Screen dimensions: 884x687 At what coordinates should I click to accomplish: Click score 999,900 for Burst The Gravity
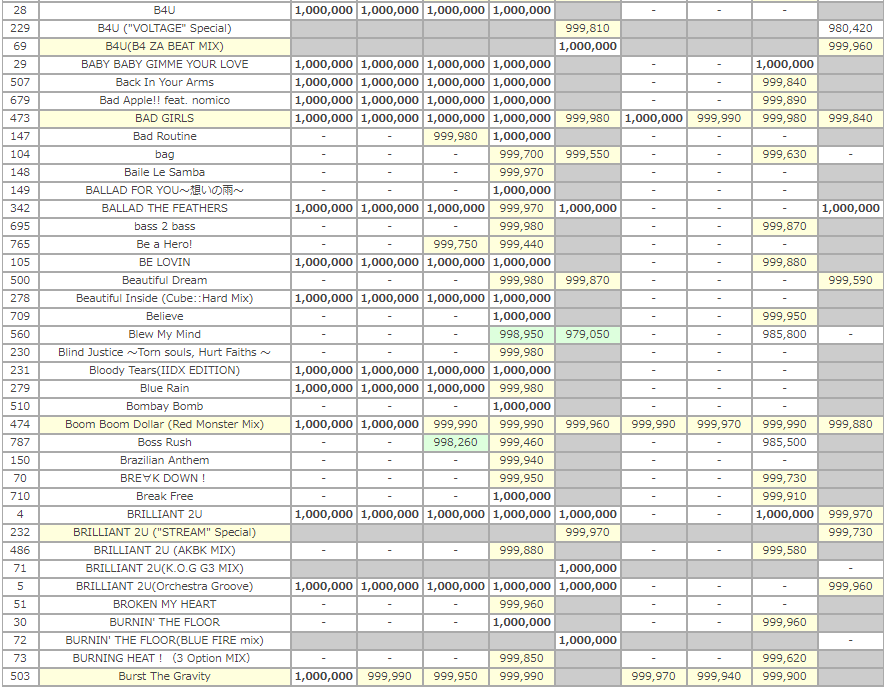[784, 677]
